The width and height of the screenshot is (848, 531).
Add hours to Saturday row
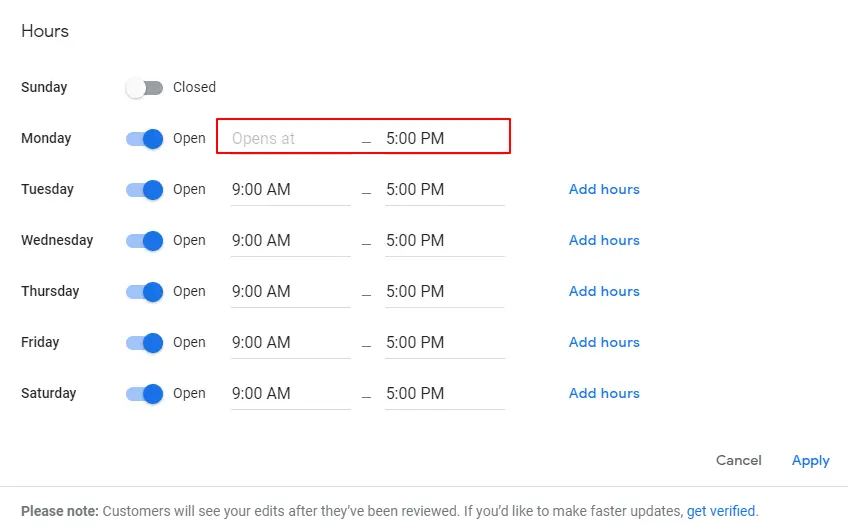(604, 393)
